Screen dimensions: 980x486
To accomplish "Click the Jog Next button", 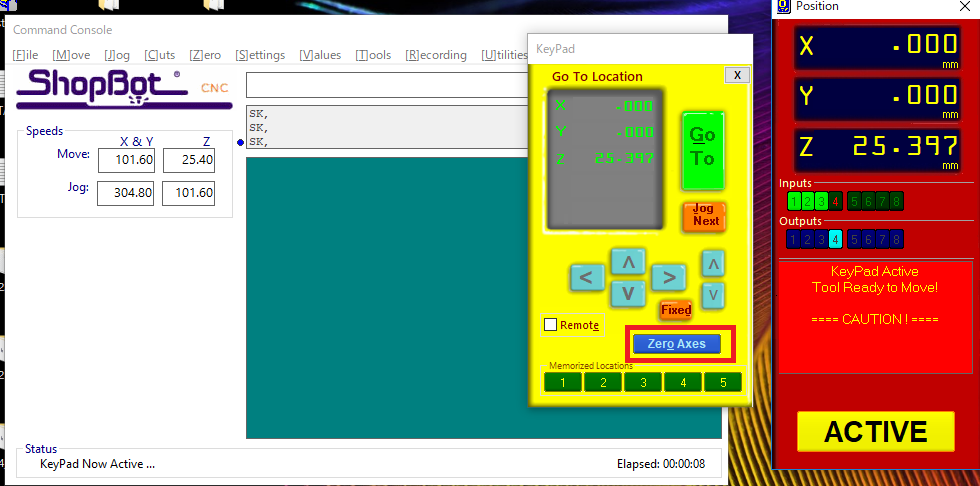I will pos(704,216).
